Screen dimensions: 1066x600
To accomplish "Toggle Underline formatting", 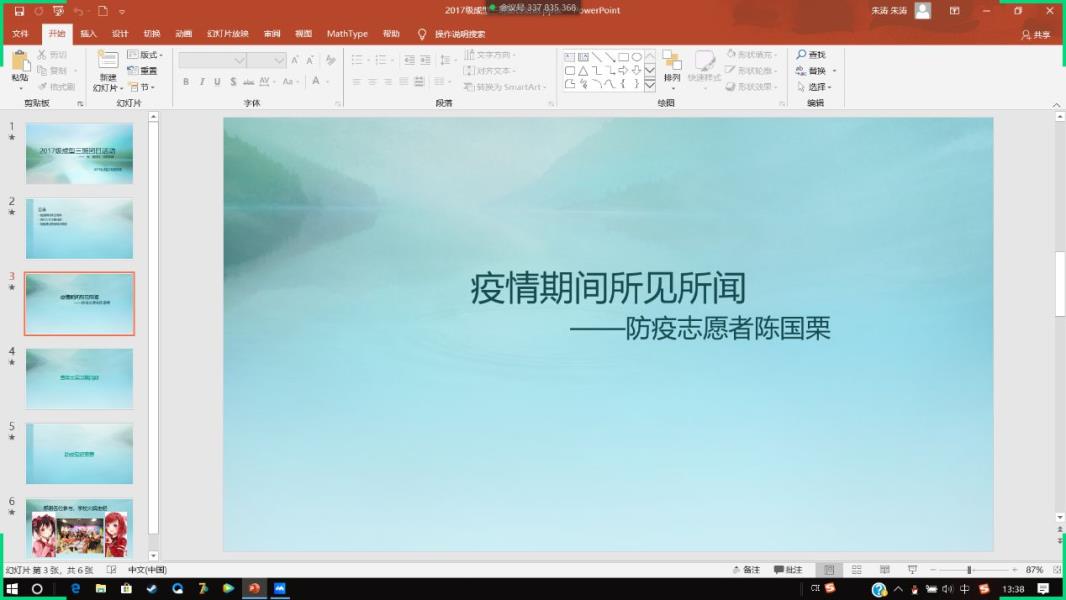I will [218, 82].
